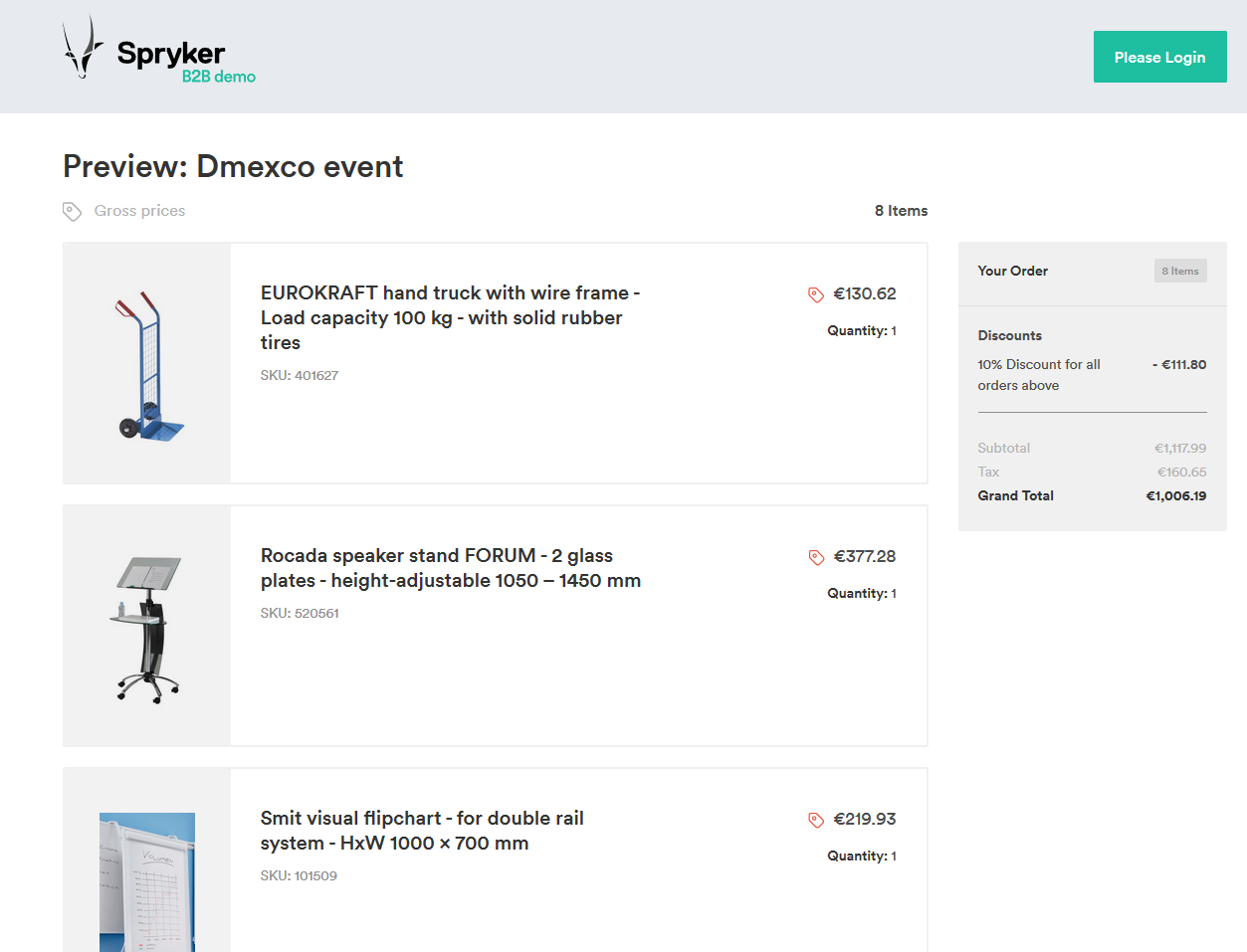Select the Tax €160.65 amount

click(1181, 472)
